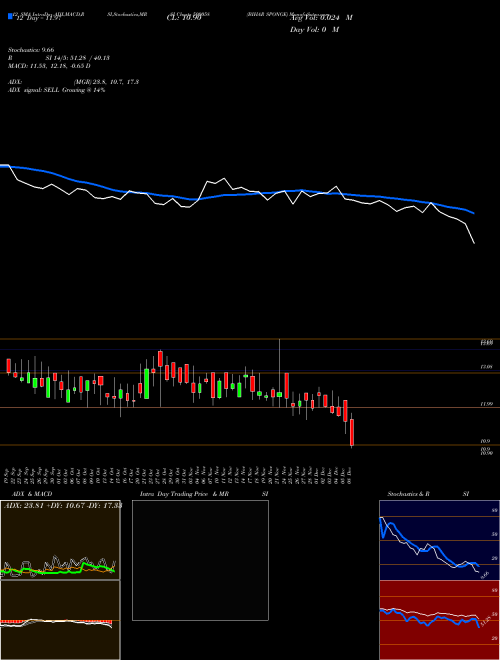The width and height of the screenshot is (500, 660).
Task: Open the red RSI chart panel
Action: coord(439,620)
